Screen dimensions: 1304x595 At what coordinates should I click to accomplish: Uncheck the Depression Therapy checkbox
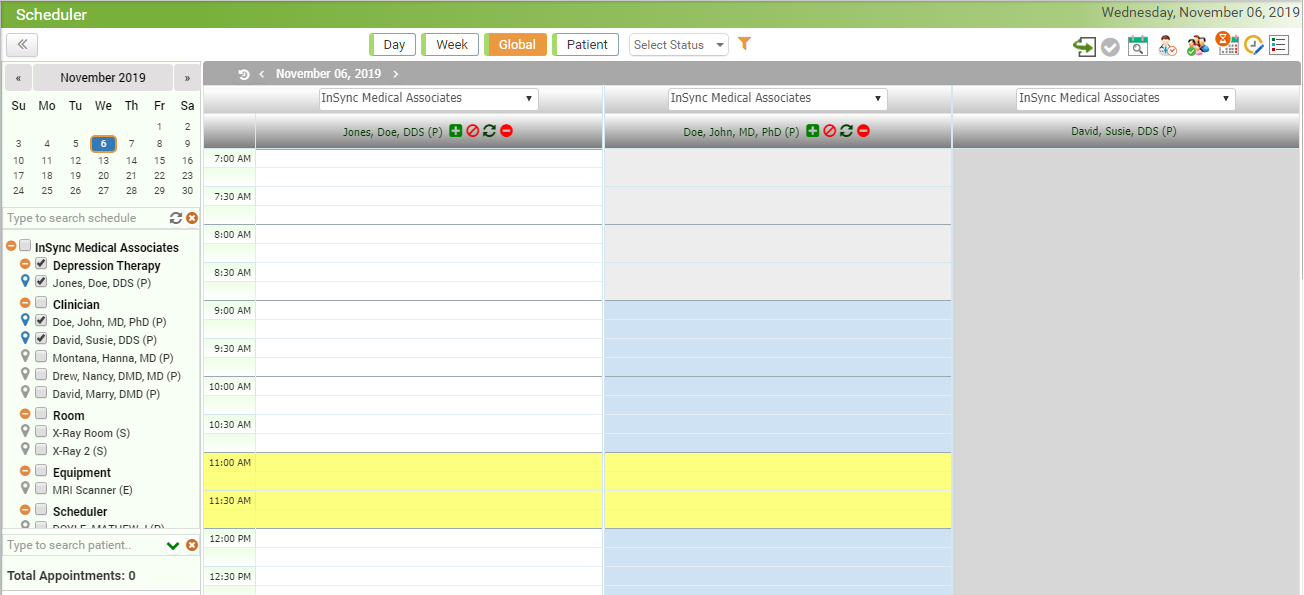click(x=41, y=264)
